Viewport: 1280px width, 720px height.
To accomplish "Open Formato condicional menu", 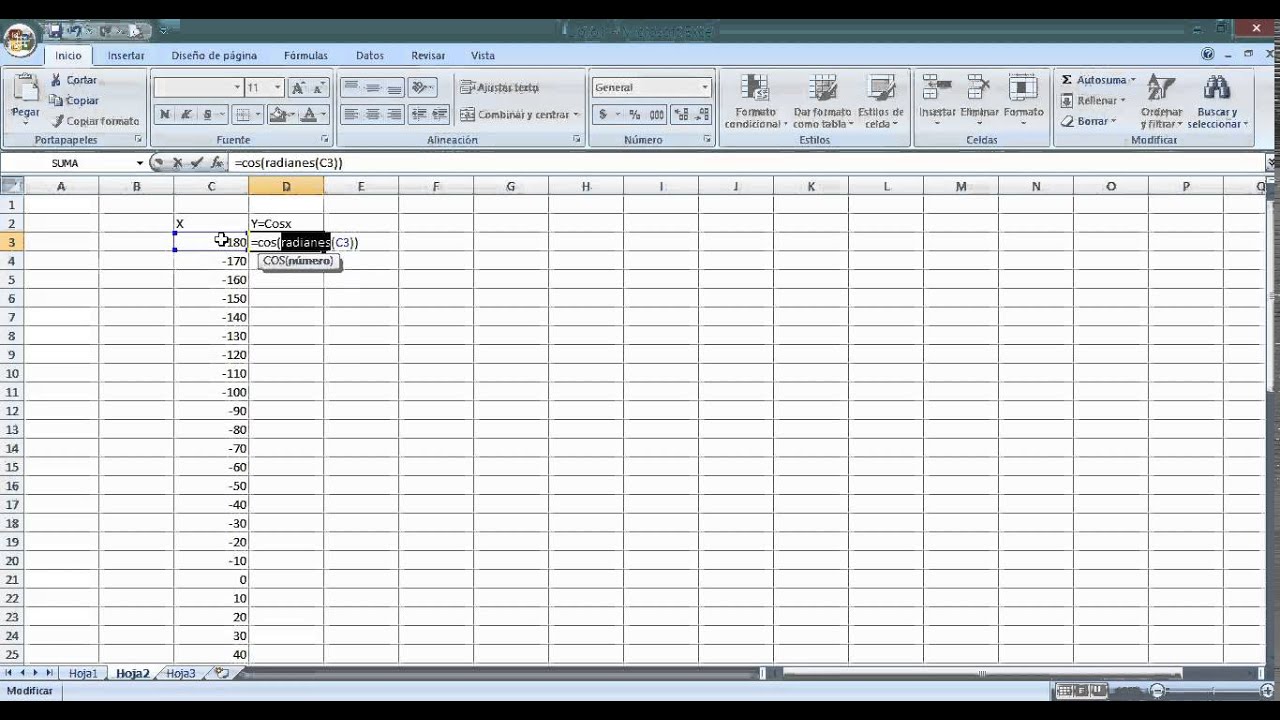I will click(x=756, y=101).
